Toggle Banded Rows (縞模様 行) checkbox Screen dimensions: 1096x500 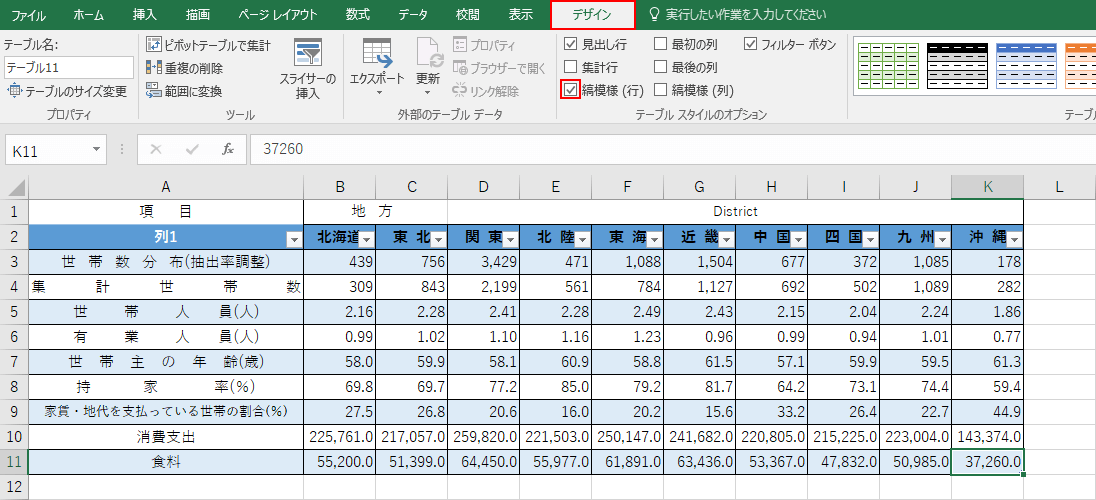570,90
